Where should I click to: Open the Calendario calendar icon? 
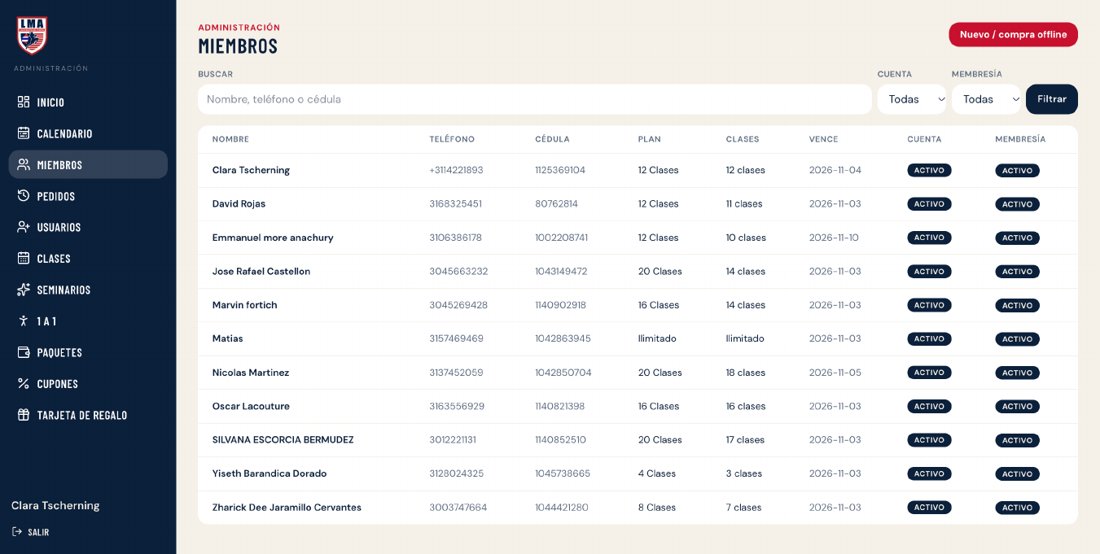pos(23,133)
